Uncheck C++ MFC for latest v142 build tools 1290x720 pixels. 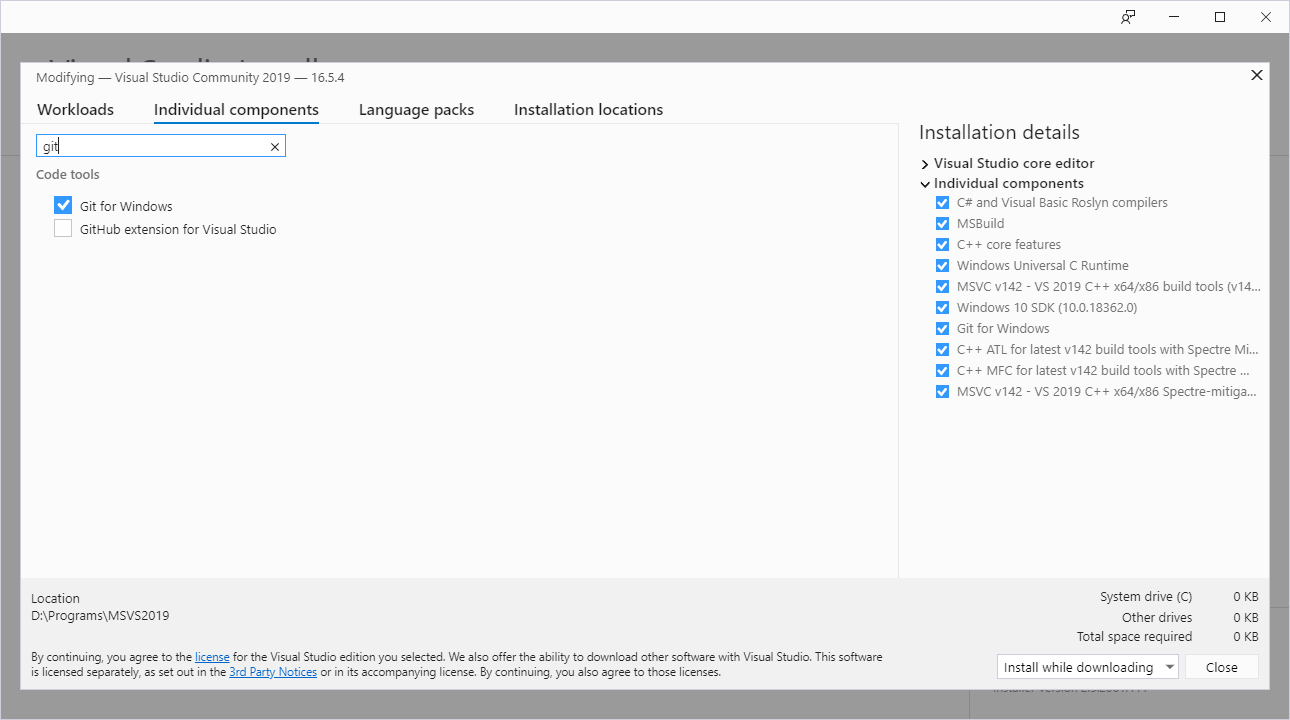click(x=942, y=370)
